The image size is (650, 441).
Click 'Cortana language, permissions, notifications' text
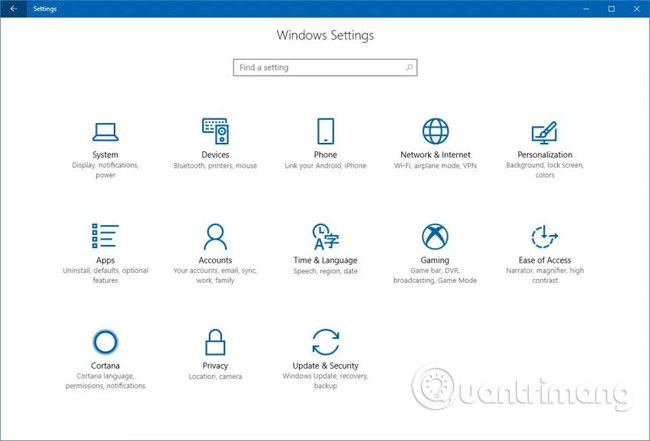[x=105, y=380]
